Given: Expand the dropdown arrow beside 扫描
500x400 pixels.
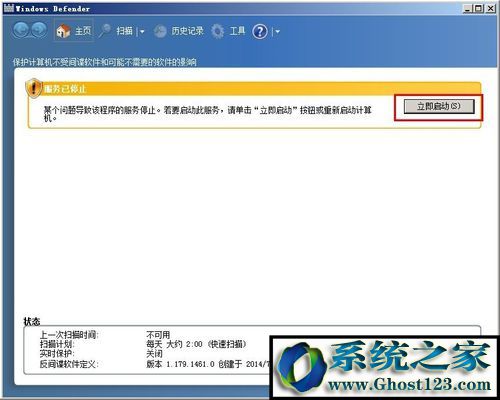Looking at the screenshot, I should coord(142,32).
